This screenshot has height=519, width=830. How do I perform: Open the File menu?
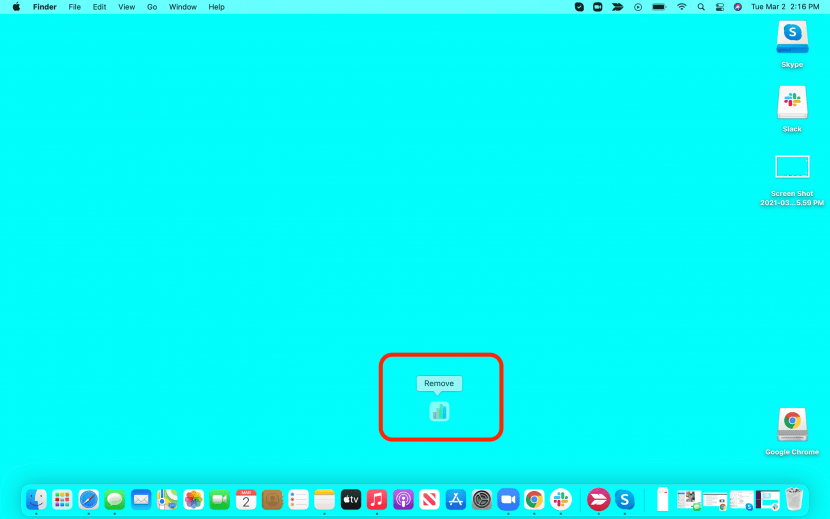click(74, 7)
